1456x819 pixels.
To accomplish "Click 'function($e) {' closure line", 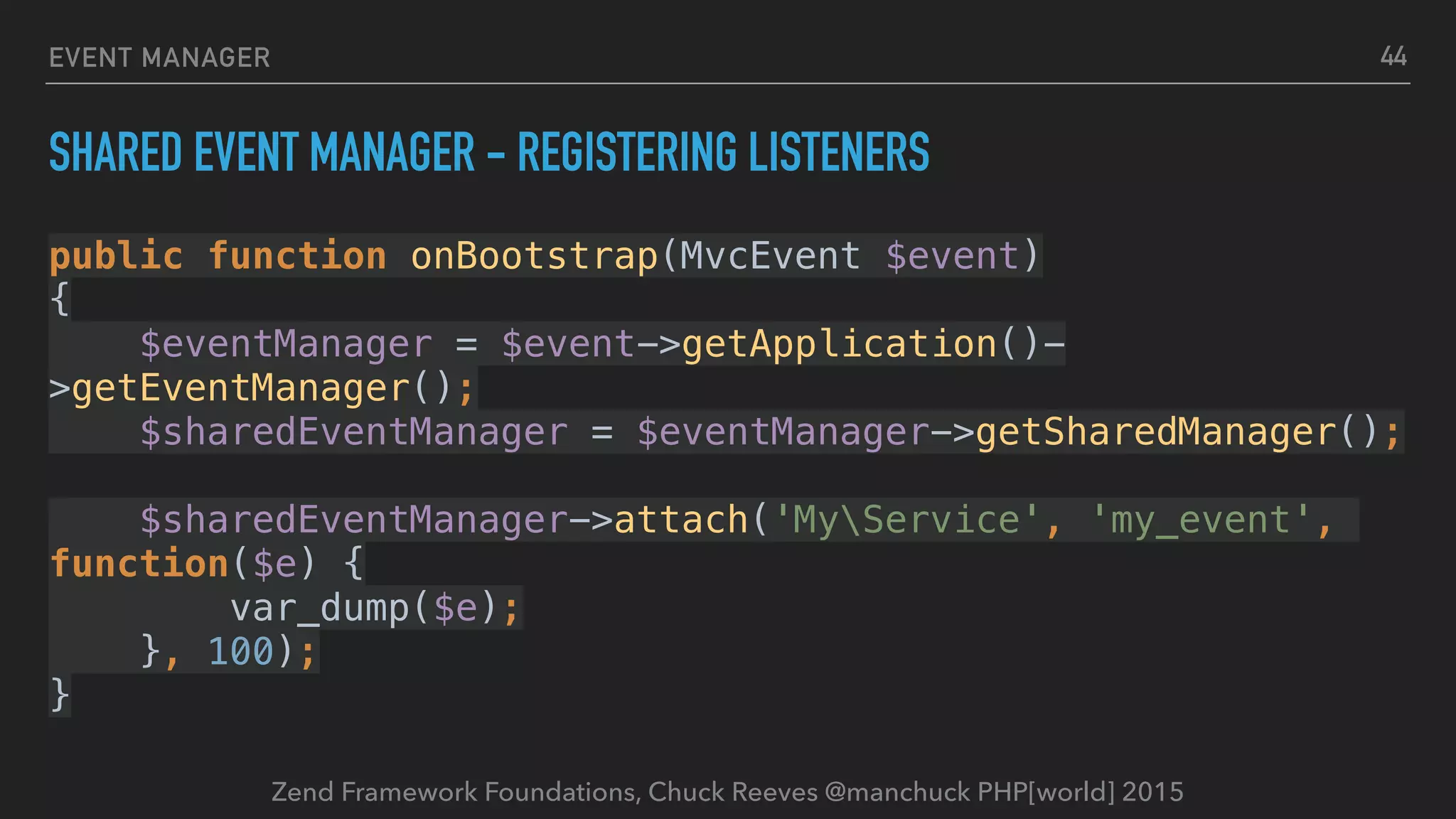I will click(x=208, y=564).
